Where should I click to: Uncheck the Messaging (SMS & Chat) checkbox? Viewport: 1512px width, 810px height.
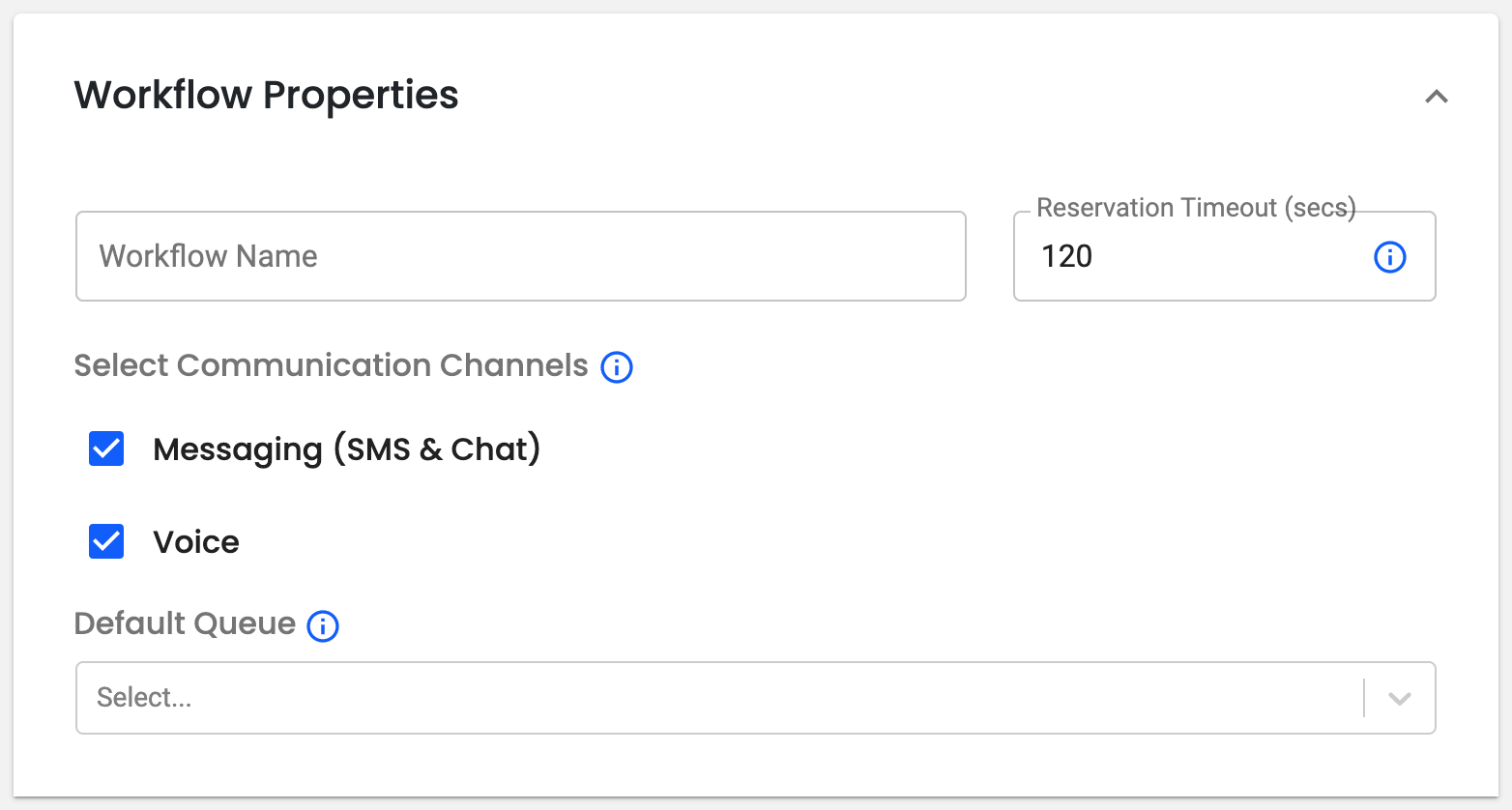(106, 448)
